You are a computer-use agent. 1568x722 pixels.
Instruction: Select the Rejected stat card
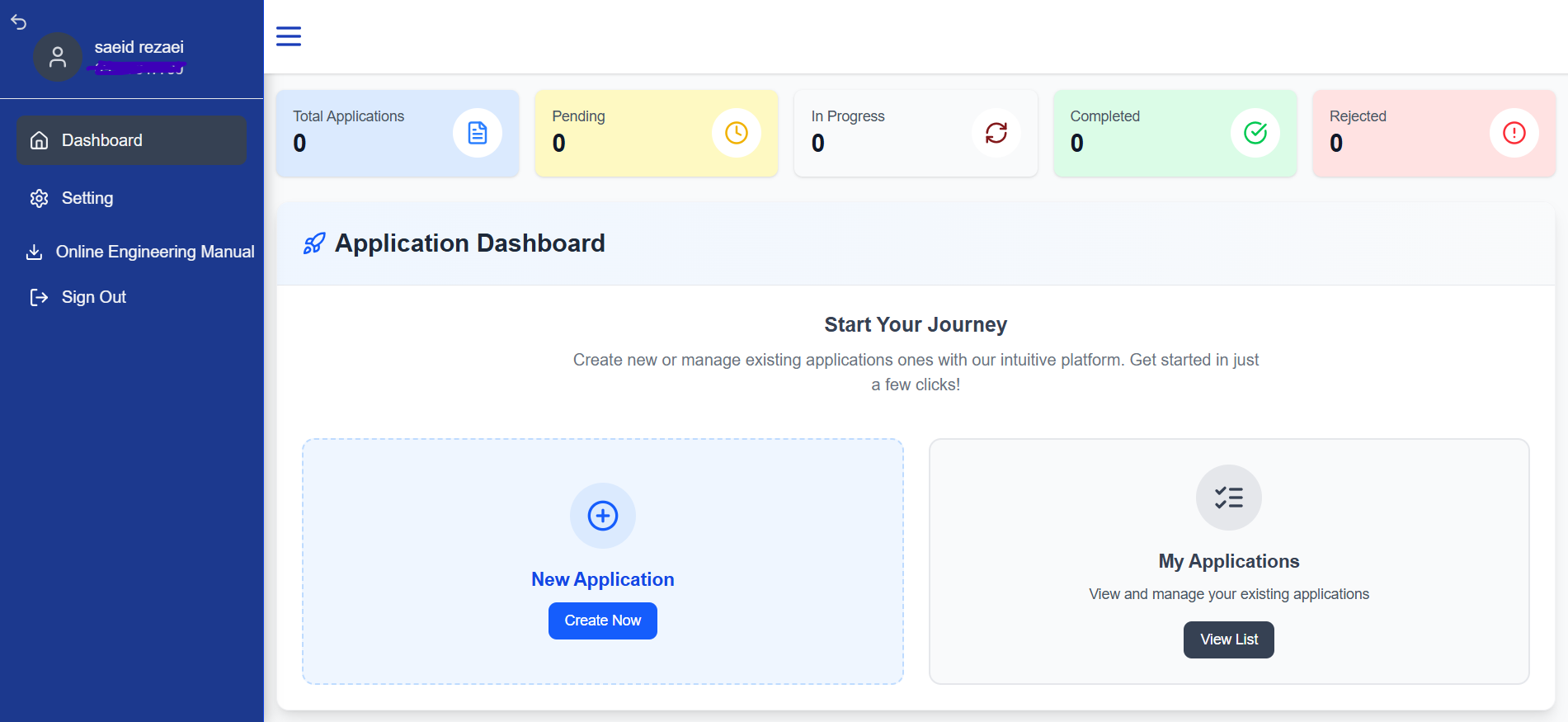click(x=1434, y=133)
